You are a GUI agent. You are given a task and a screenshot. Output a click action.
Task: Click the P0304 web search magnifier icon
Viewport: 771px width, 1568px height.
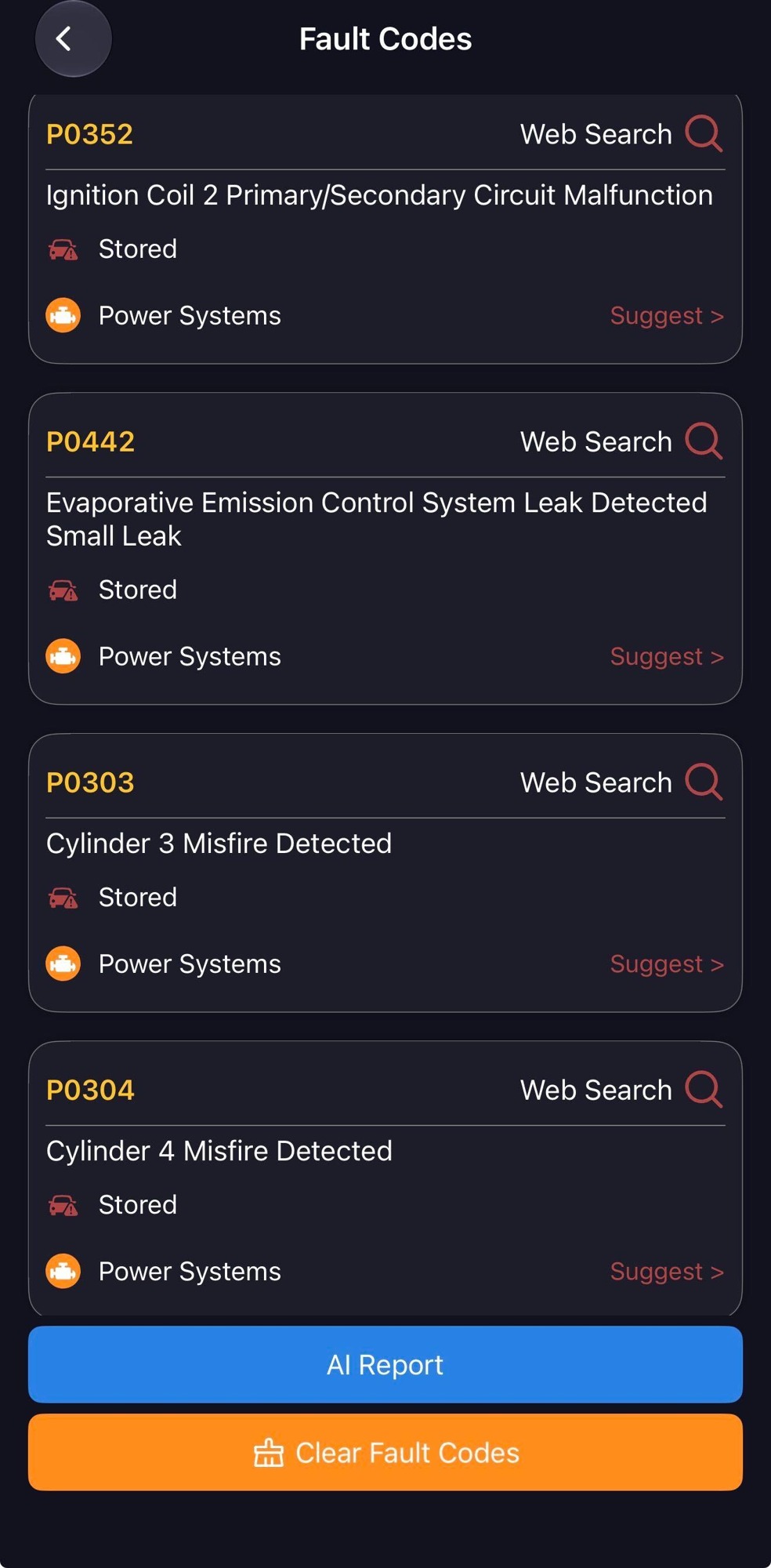pos(704,1089)
